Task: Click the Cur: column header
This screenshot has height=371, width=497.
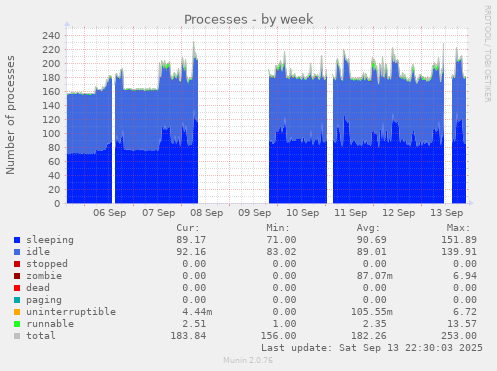Action: pyautogui.click(x=188, y=228)
